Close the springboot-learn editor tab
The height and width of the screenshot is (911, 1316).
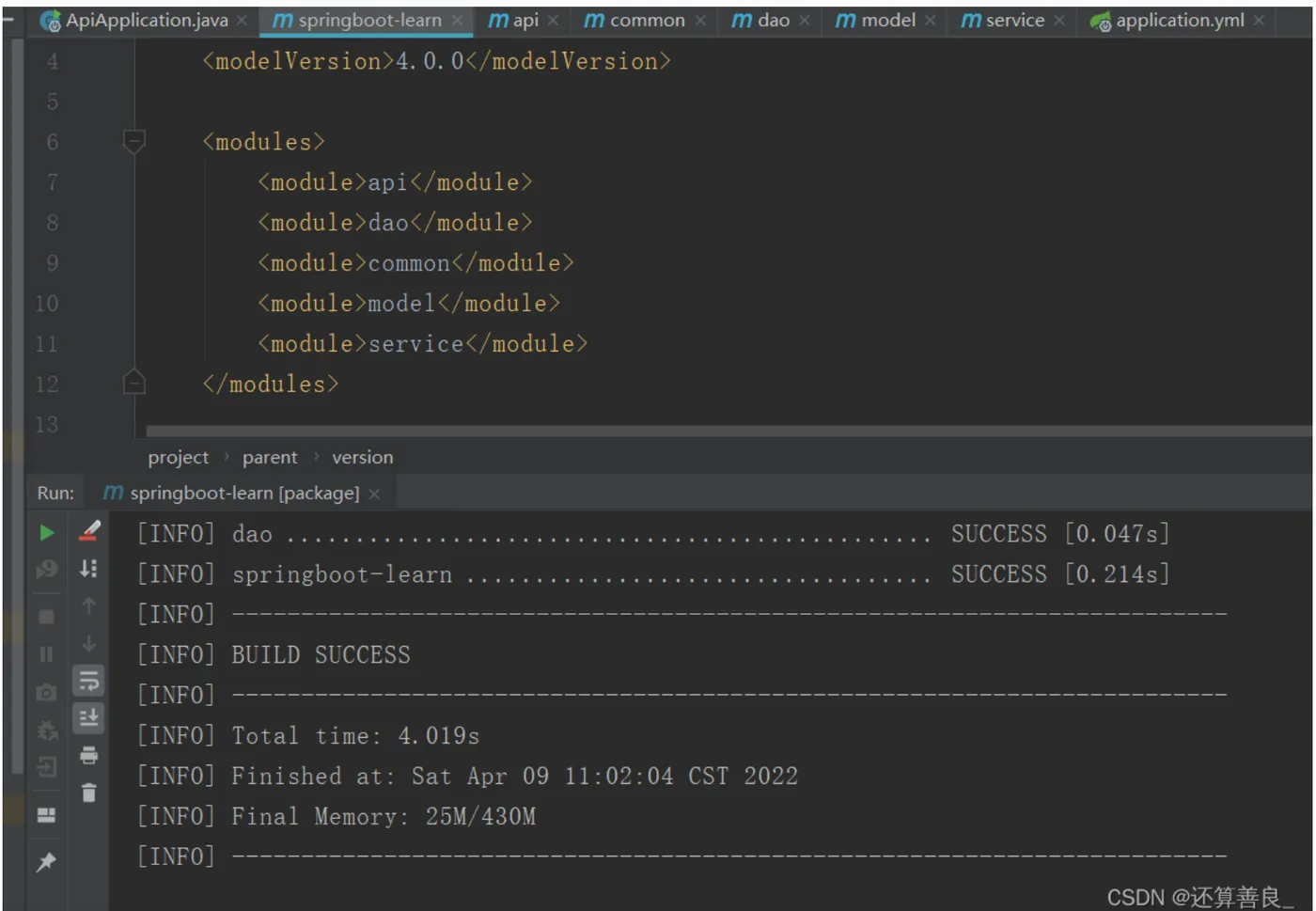point(457,21)
